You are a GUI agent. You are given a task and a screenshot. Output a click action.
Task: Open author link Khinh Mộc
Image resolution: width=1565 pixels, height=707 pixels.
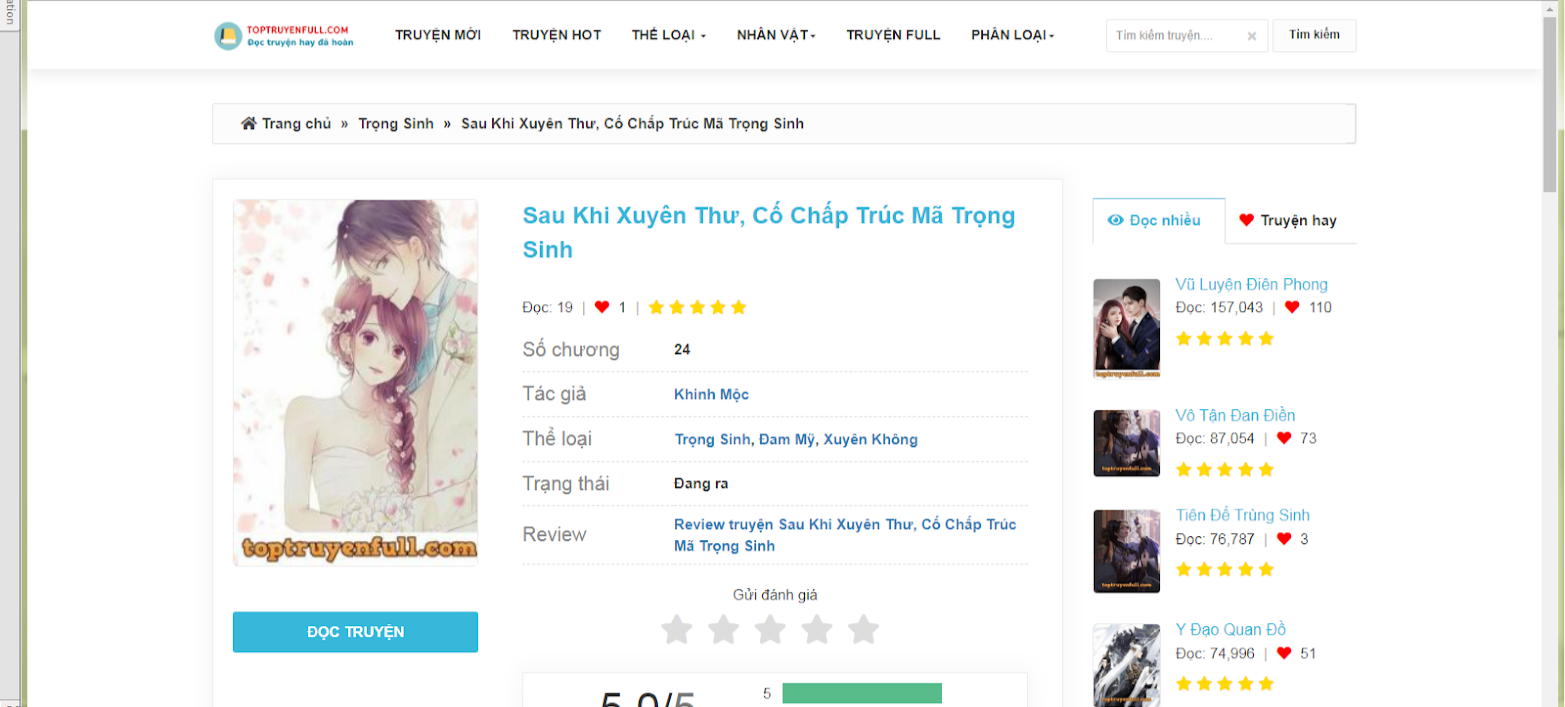pyautogui.click(x=711, y=395)
